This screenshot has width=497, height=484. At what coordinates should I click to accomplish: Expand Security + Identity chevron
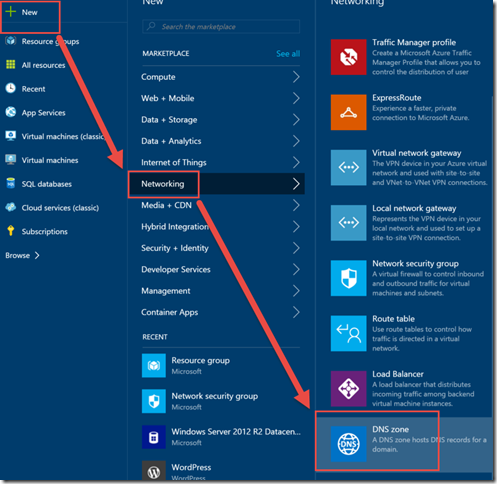pos(296,248)
